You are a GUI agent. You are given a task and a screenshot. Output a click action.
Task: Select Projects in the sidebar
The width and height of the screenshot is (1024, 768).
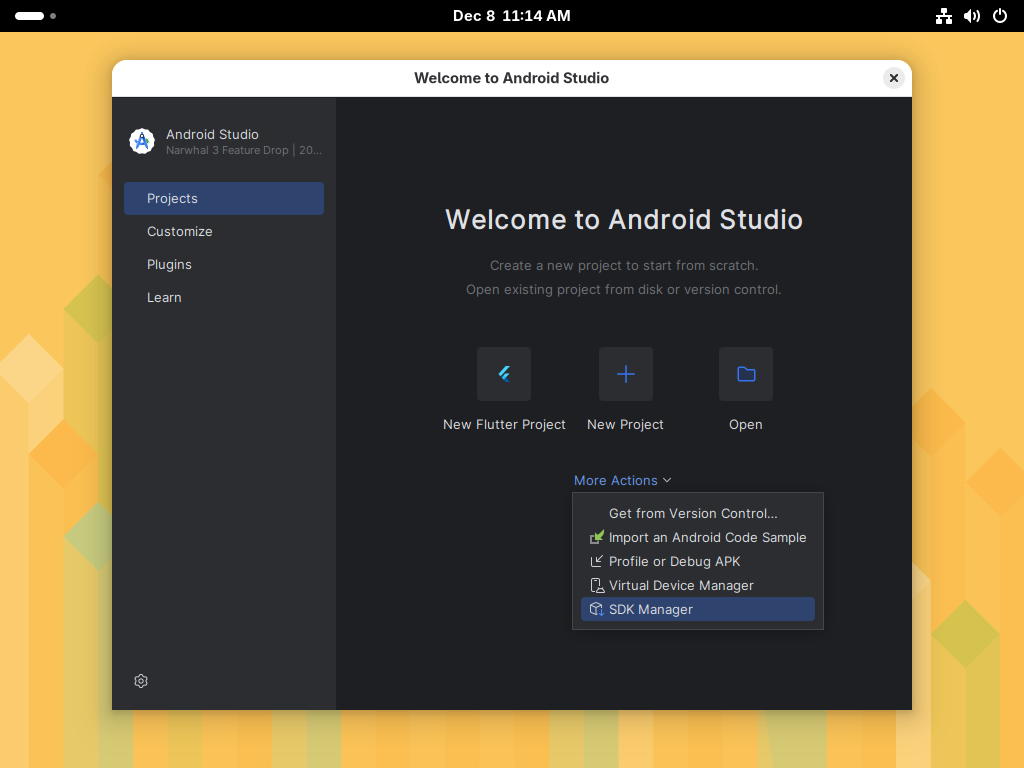coord(172,198)
